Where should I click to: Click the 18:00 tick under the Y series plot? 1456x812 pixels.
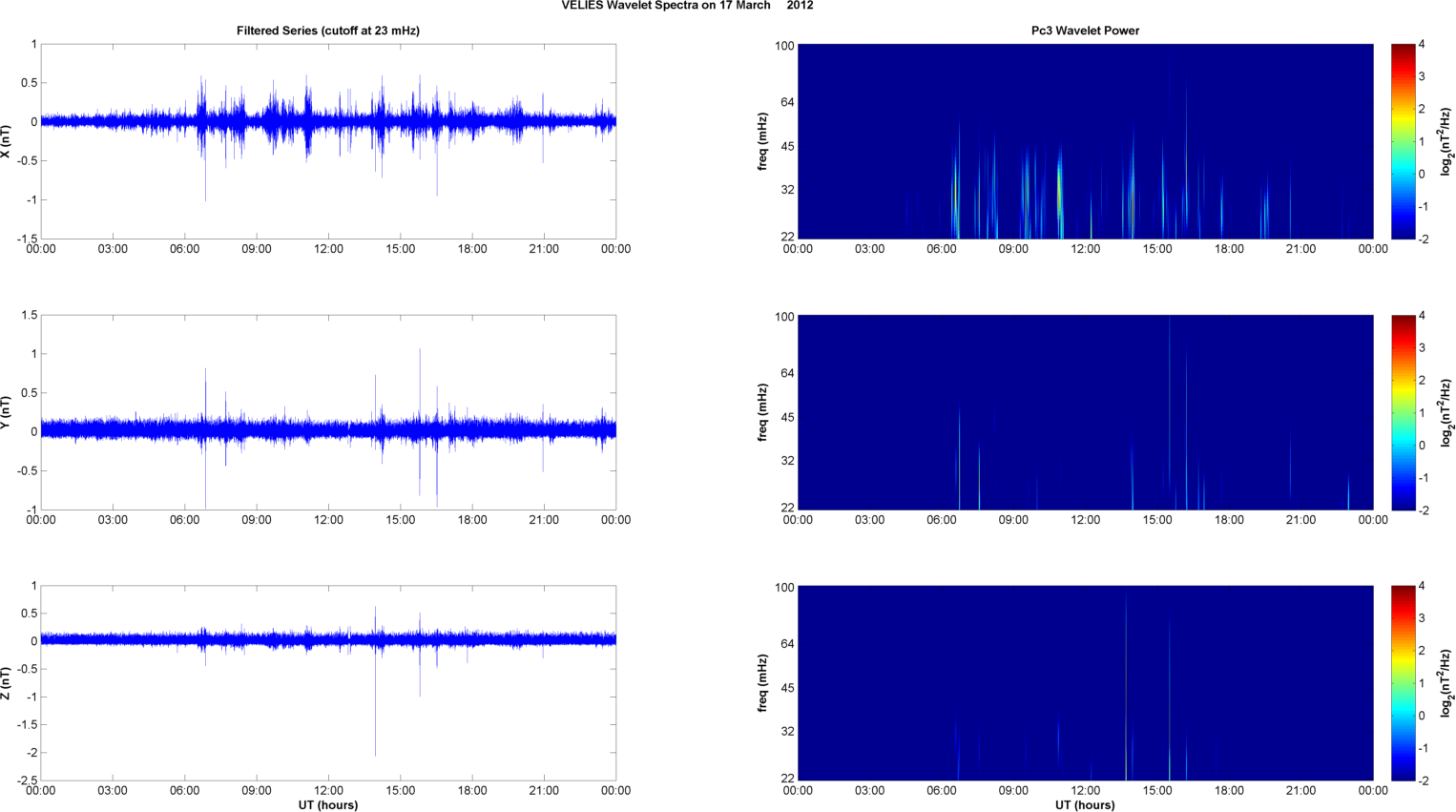coord(472,520)
